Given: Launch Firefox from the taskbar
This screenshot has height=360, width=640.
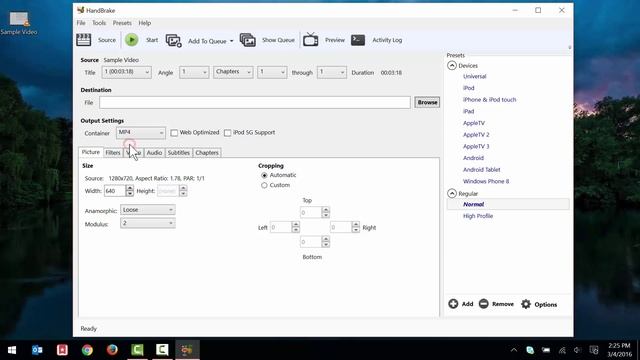Looking at the screenshot, I should [x=112, y=350].
